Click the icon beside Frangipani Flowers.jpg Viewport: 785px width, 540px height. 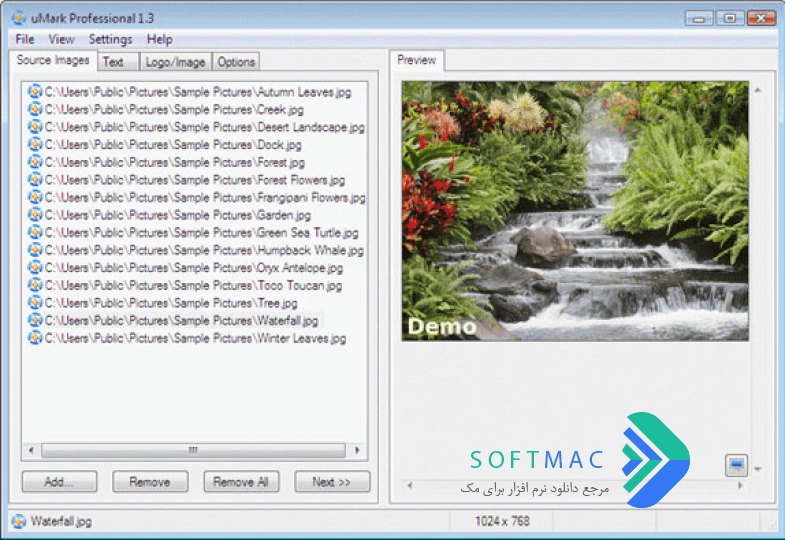click(35, 197)
